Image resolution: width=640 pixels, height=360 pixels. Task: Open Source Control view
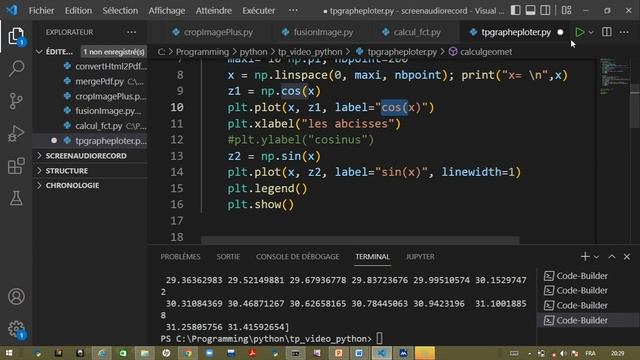tap(16, 101)
